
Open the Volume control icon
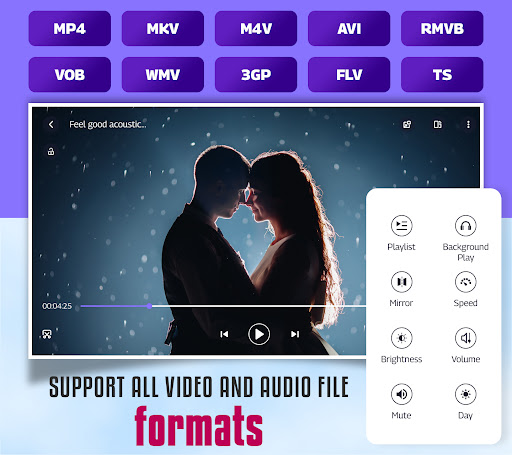[466, 338]
